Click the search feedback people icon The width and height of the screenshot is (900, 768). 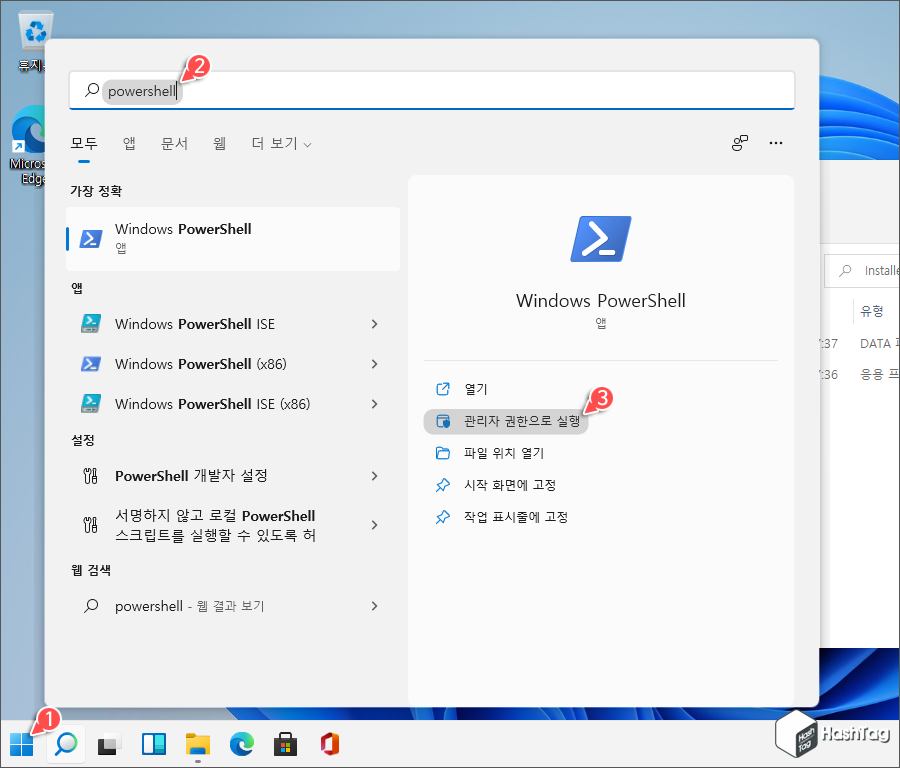coord(740,143)
